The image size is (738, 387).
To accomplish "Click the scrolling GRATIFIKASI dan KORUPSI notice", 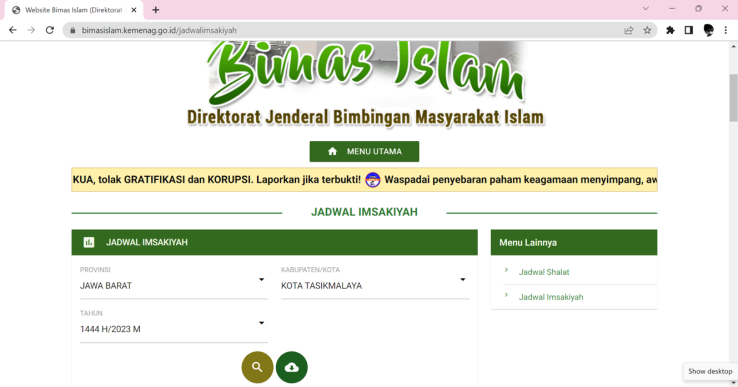I will (x=217, y=180).
